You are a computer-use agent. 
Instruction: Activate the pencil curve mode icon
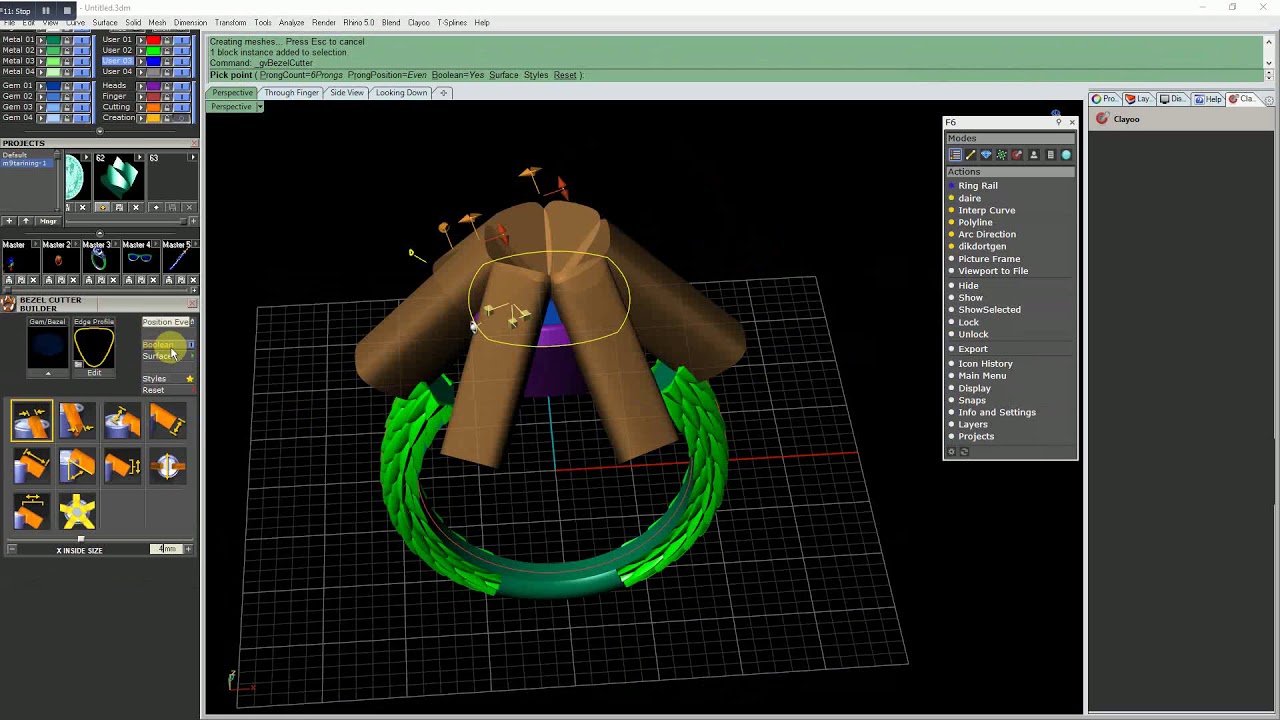pos(970,155)
